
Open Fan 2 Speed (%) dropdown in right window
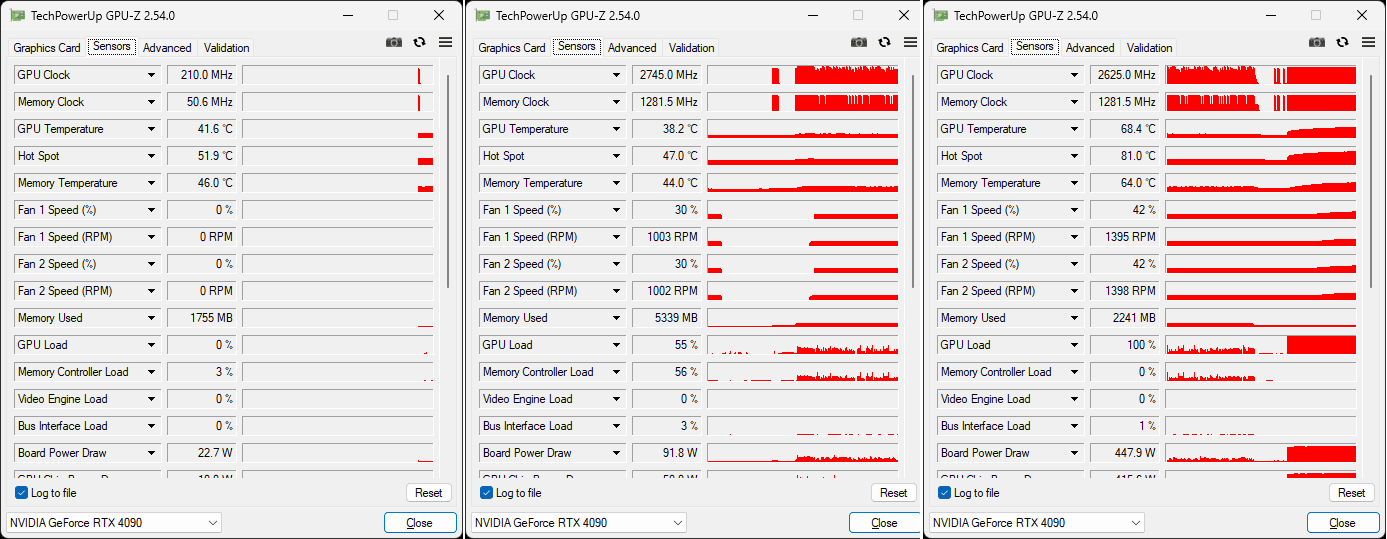pos(1075,264)
